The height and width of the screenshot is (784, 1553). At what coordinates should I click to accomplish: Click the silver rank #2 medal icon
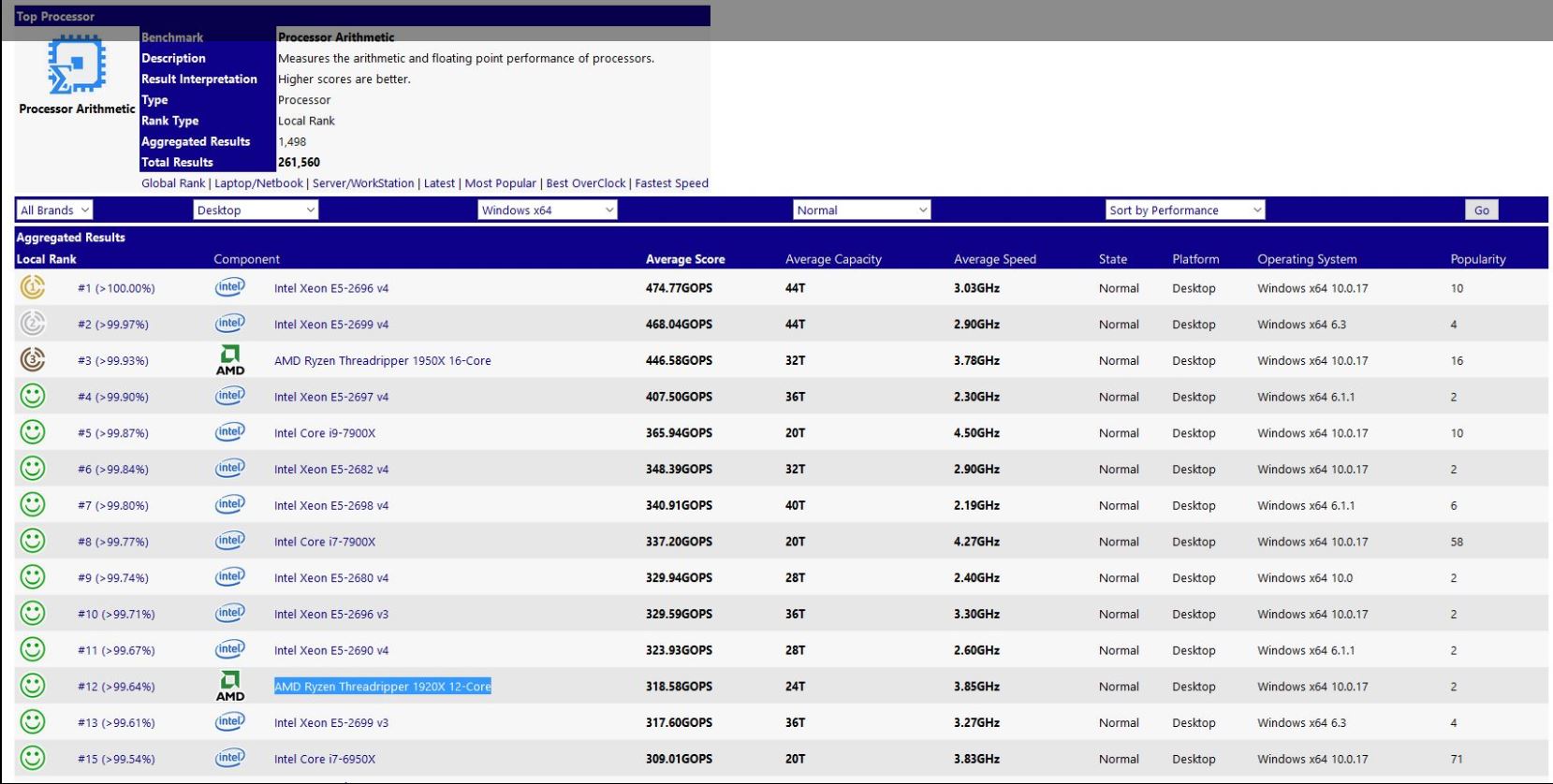point(32,324)
